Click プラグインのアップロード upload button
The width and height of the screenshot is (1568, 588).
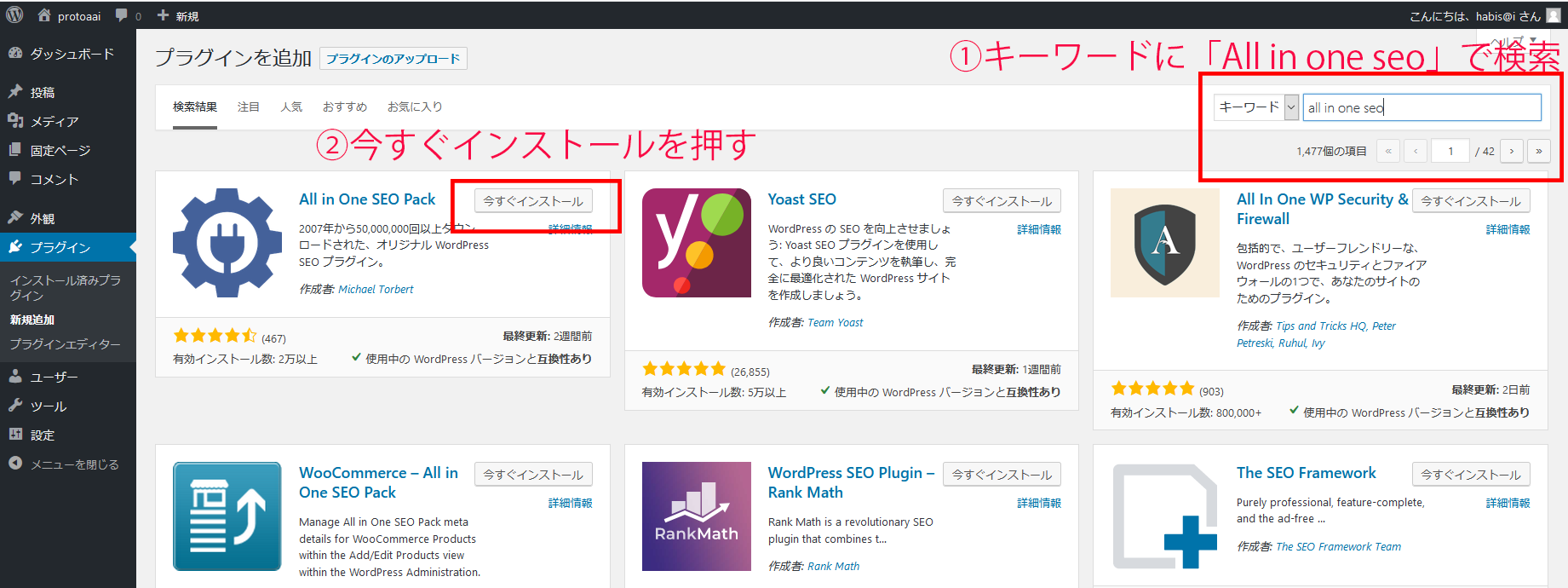[x=393, y=59]
